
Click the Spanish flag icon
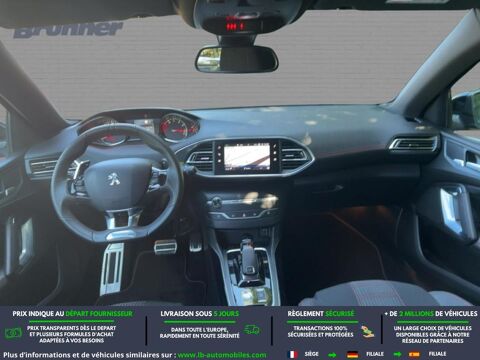414,354
